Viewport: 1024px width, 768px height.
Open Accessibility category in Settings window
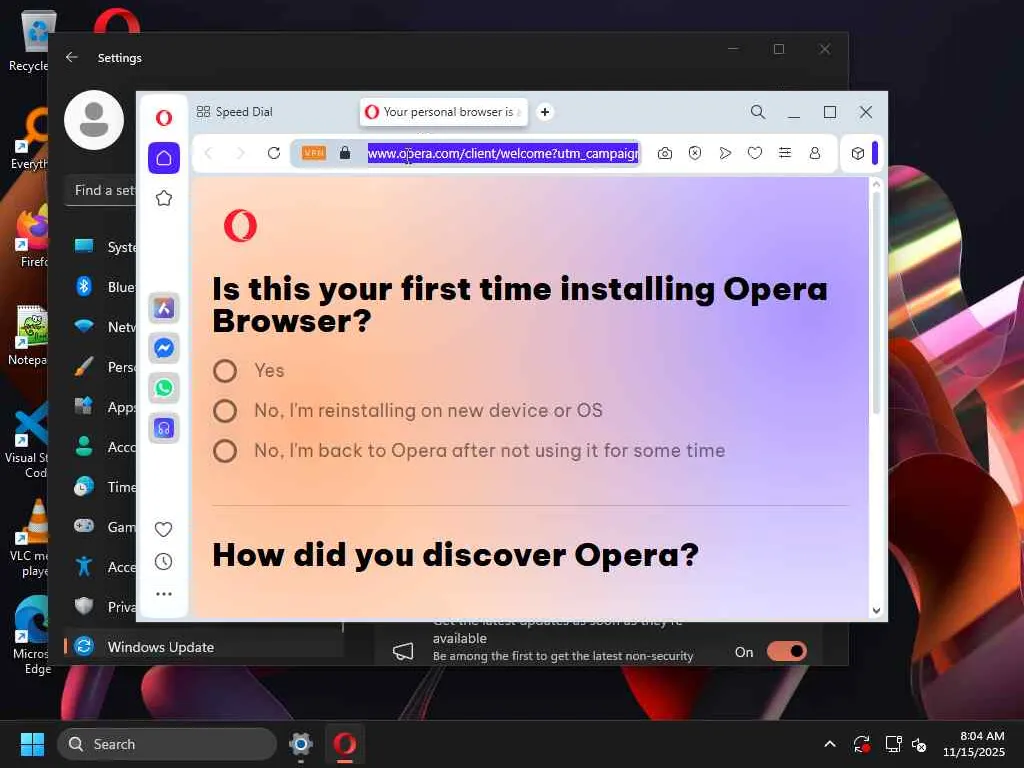[x=104, y=566]
